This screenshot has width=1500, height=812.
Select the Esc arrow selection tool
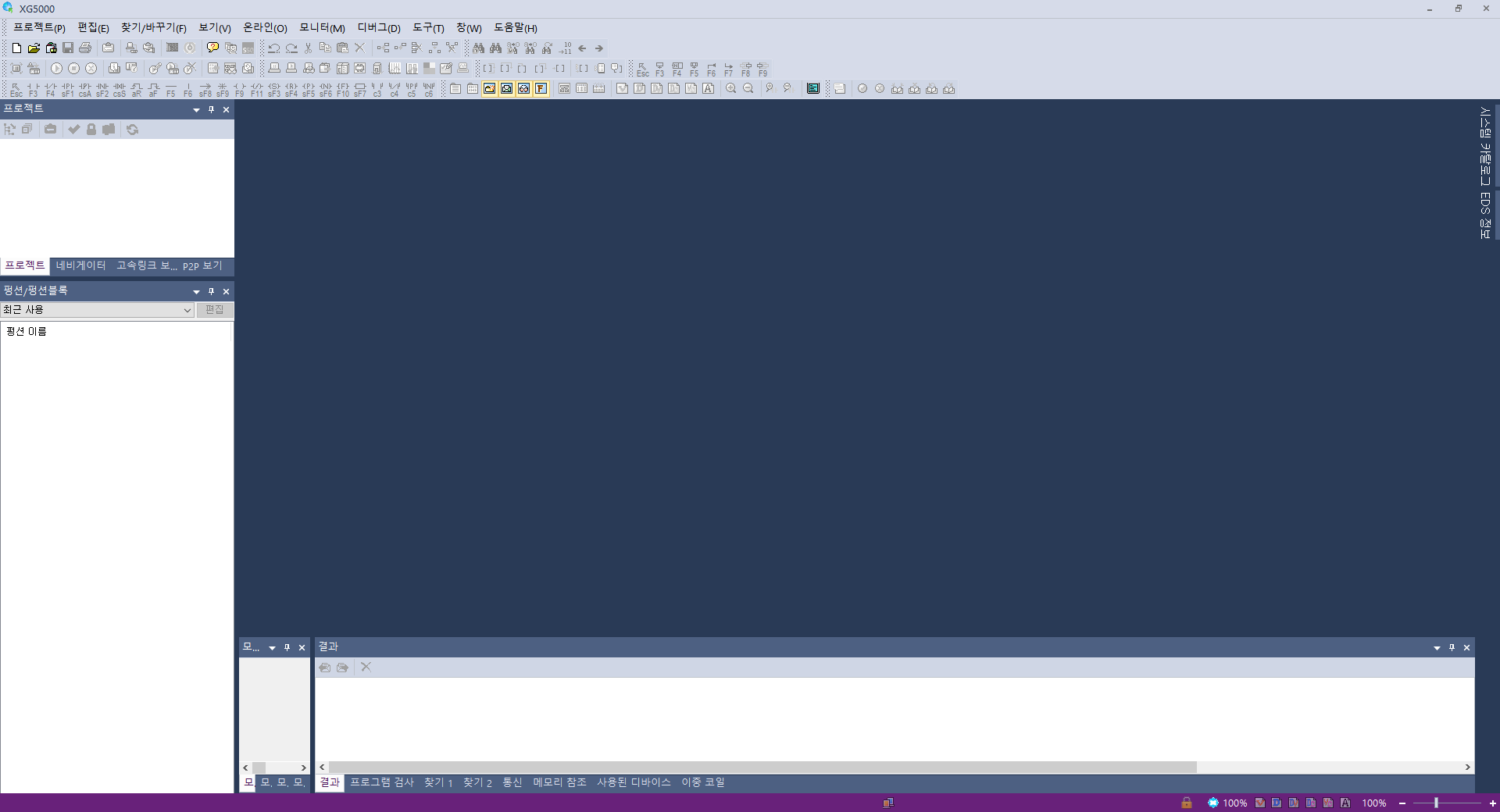pos(16,89)
